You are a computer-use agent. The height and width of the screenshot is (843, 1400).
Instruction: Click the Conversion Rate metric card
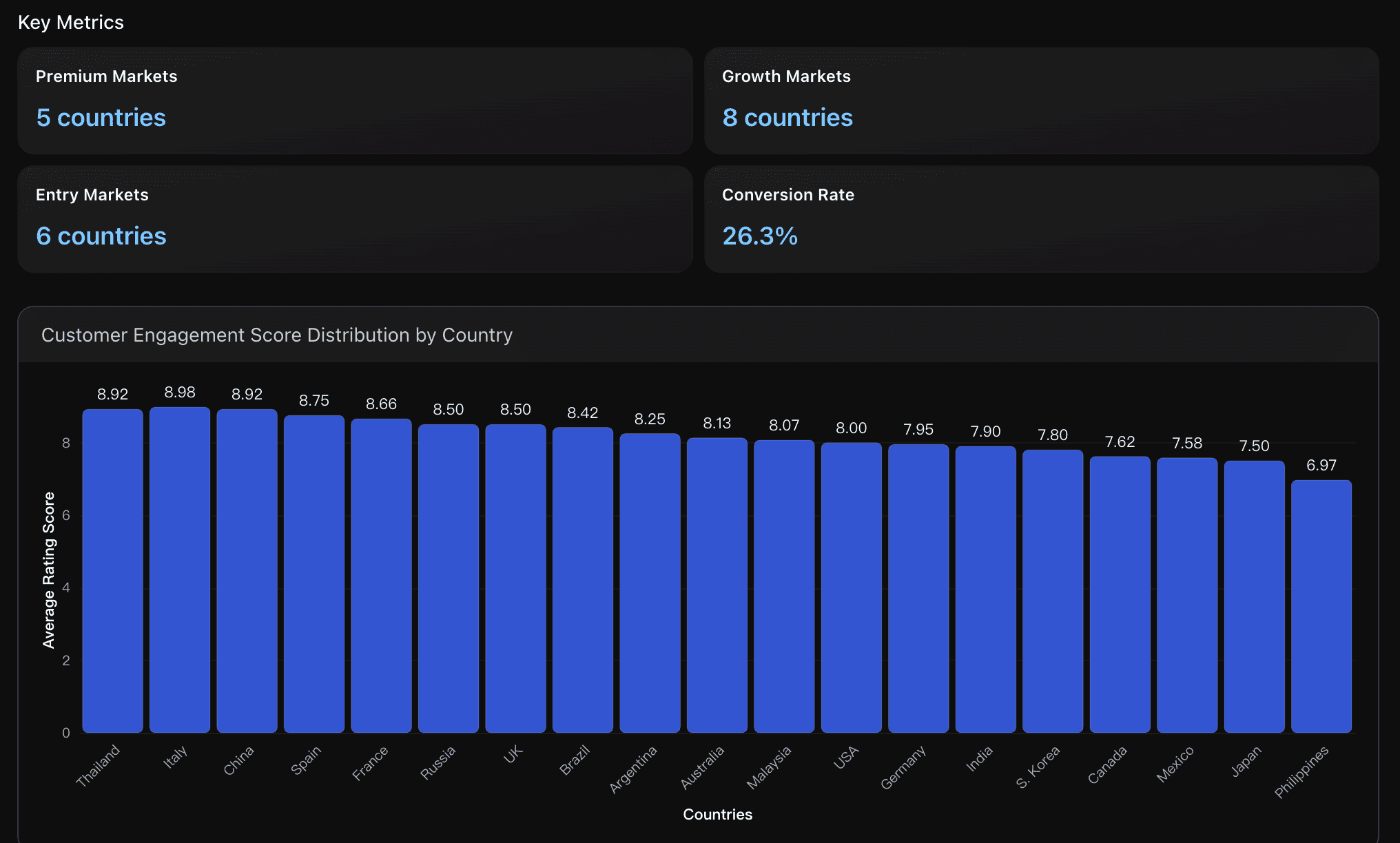[x=1041, y=219]
